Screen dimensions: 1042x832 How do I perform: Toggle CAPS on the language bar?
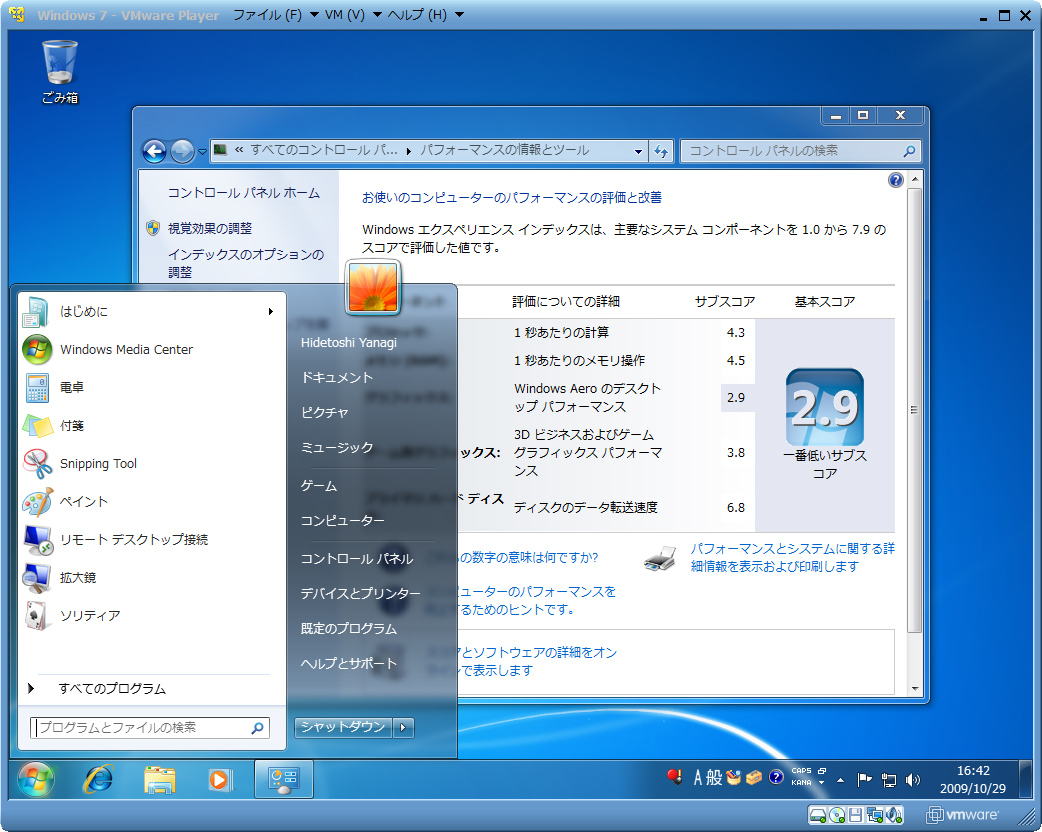(800, 771)
